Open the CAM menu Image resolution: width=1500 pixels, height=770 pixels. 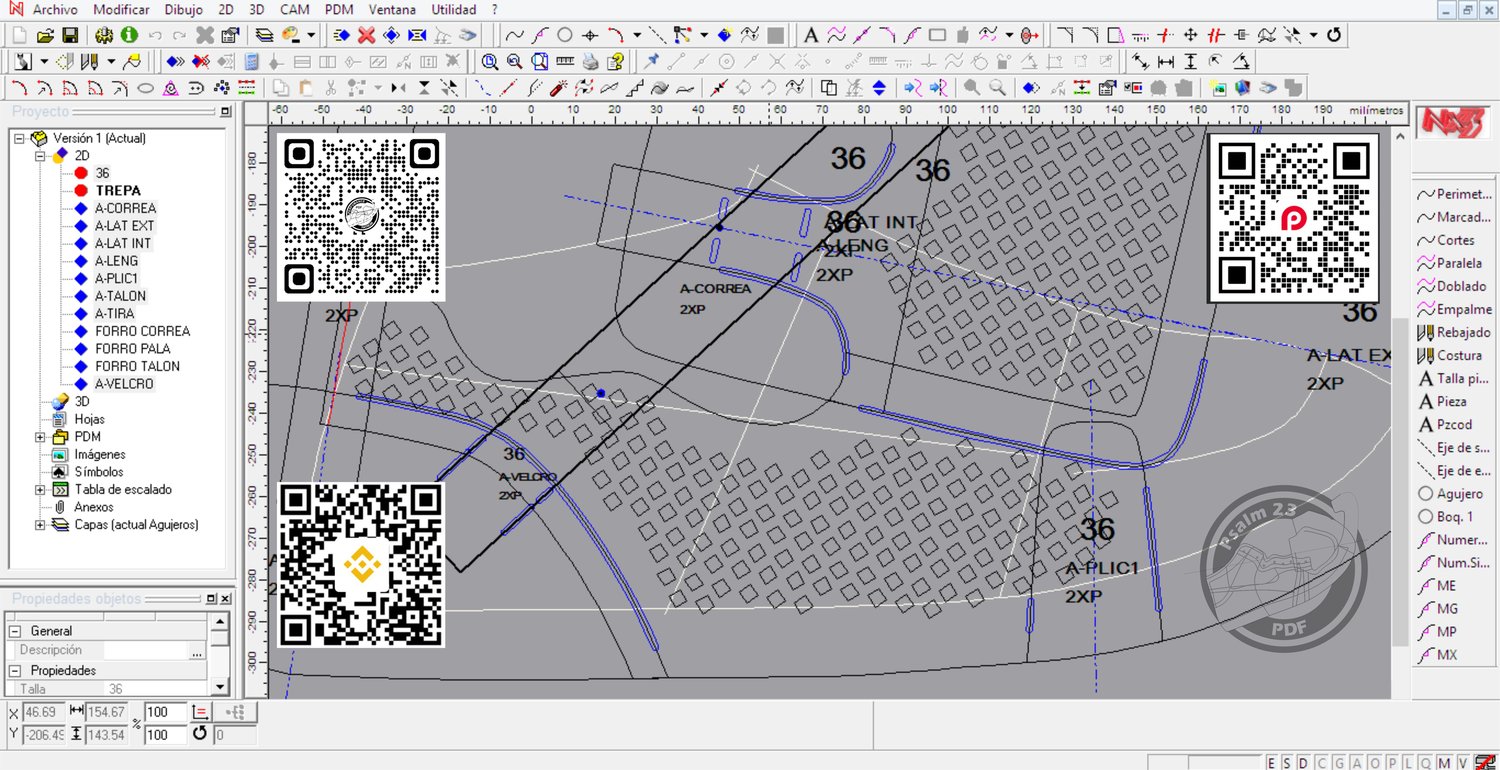pos(294,9)
